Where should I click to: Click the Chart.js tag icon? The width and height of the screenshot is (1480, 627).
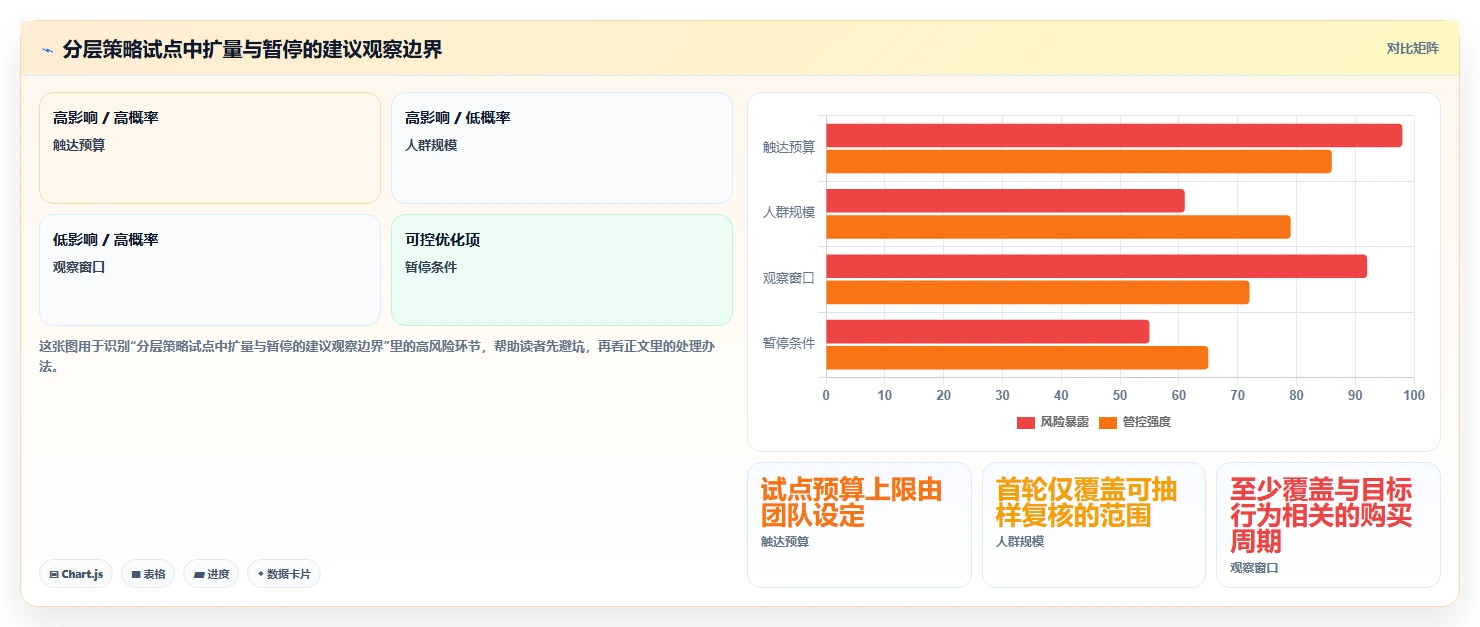pos(54,574)
